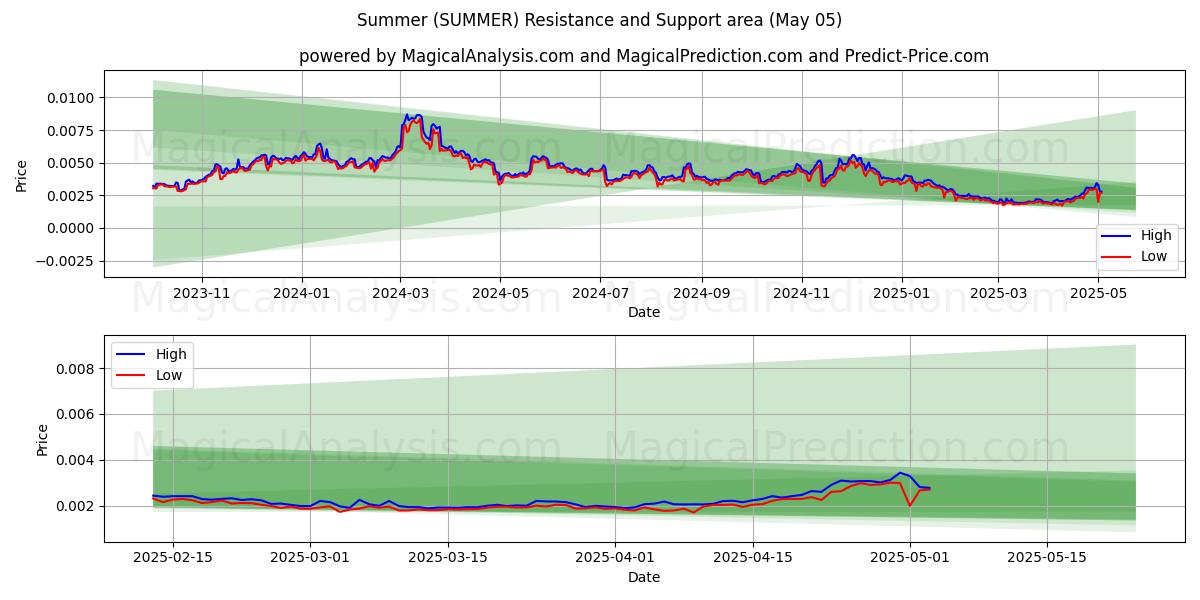The image size is (1200, 600).
Task: Click the '2024-07' date tick label
Action: (x=600, y=292)
